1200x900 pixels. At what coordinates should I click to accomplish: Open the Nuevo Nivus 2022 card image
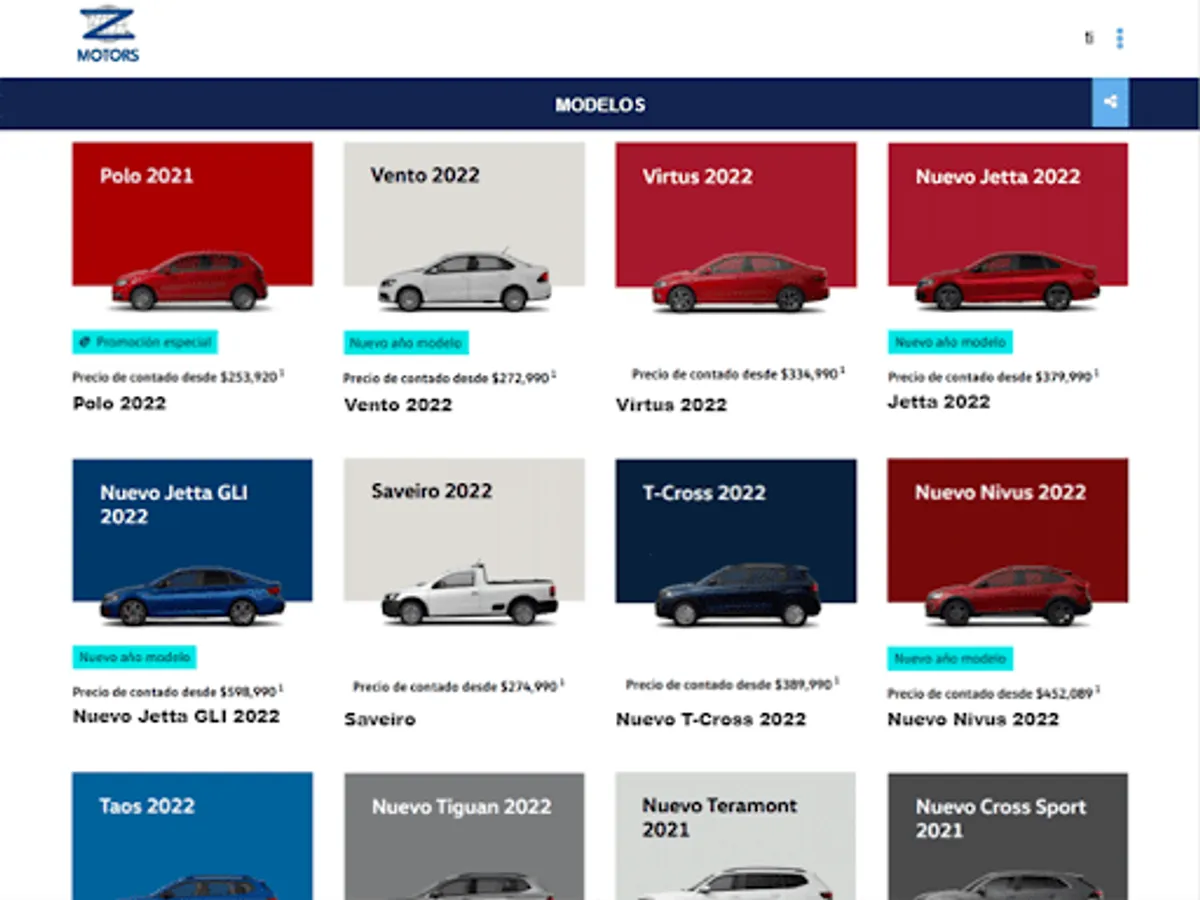pyautogui.click(x=1008, y=544)
